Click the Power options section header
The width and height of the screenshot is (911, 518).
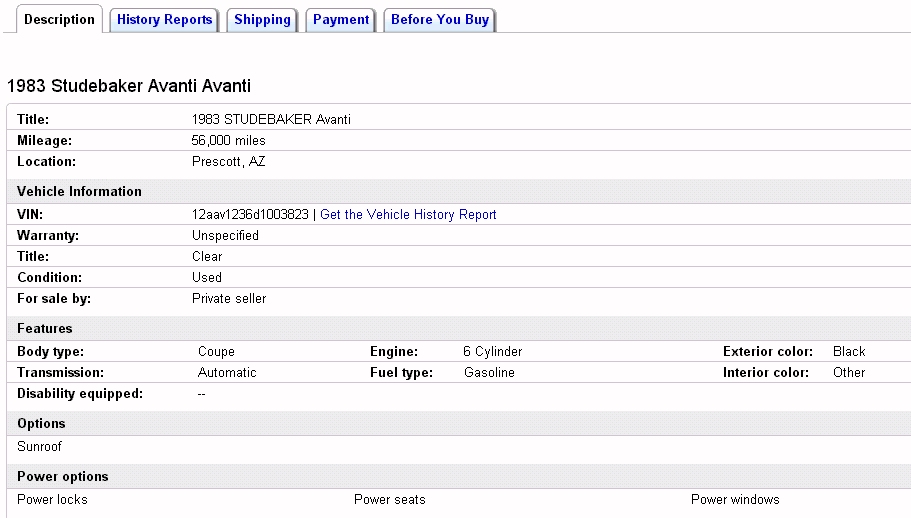[x=62, y=477]
